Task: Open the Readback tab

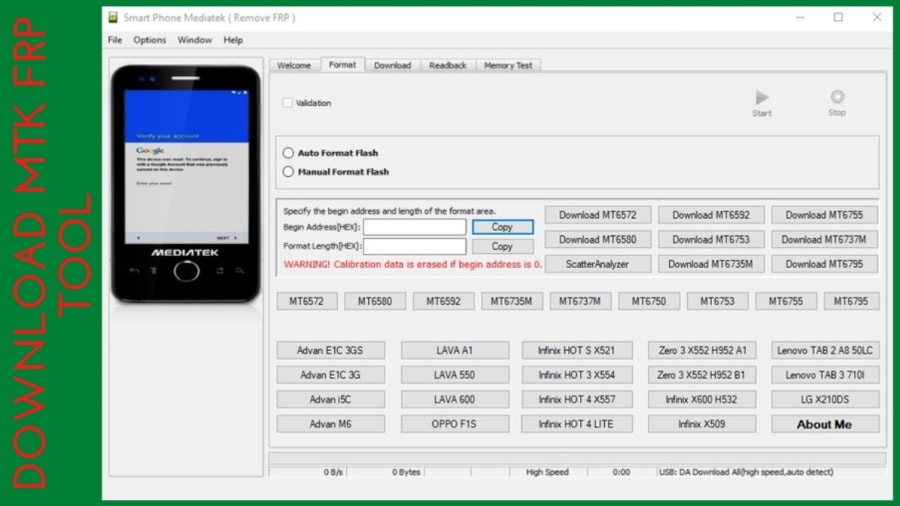Action: click(x=448, y=65)
